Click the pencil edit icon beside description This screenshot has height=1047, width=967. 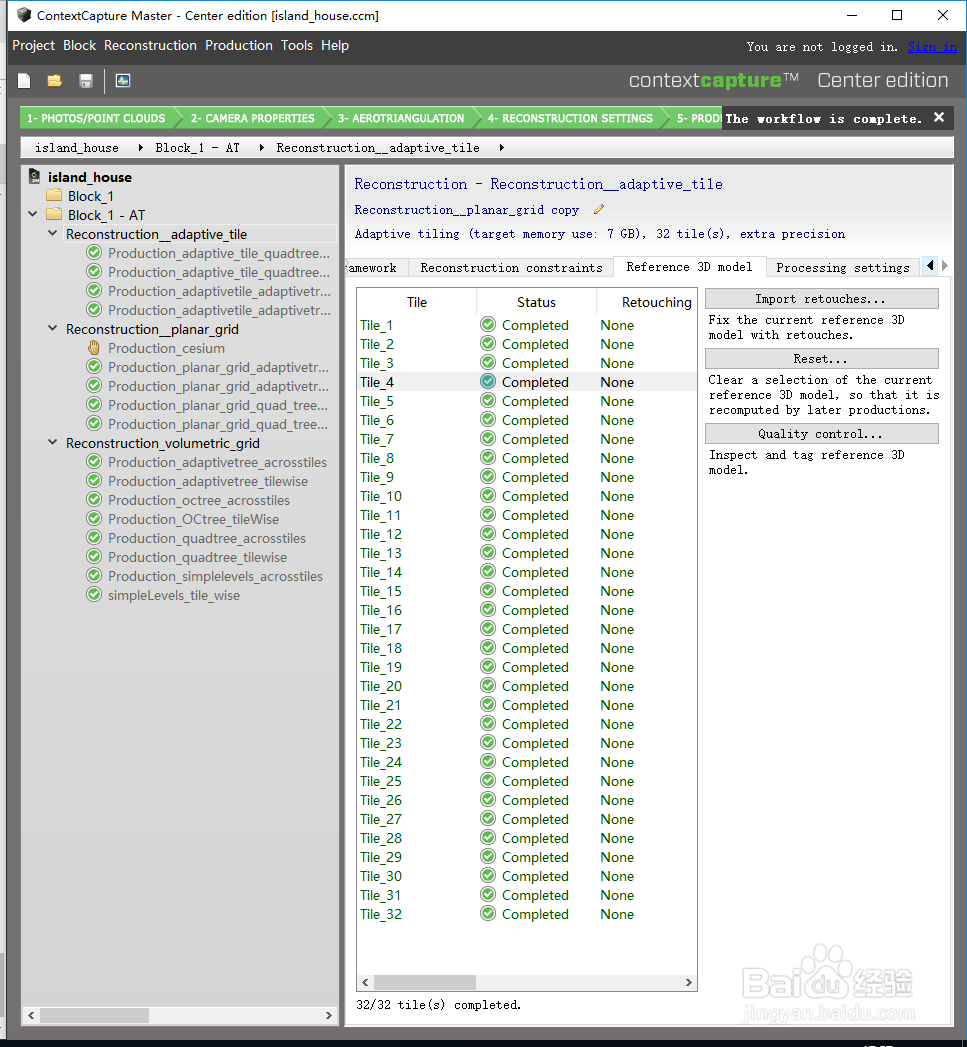[x=599, y=210]
